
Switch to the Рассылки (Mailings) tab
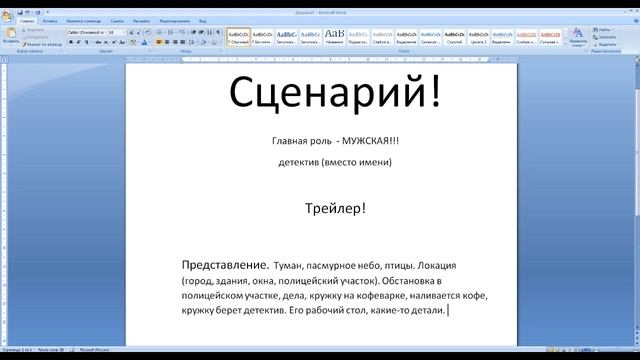pyautogui.click(x=141, y=21)
